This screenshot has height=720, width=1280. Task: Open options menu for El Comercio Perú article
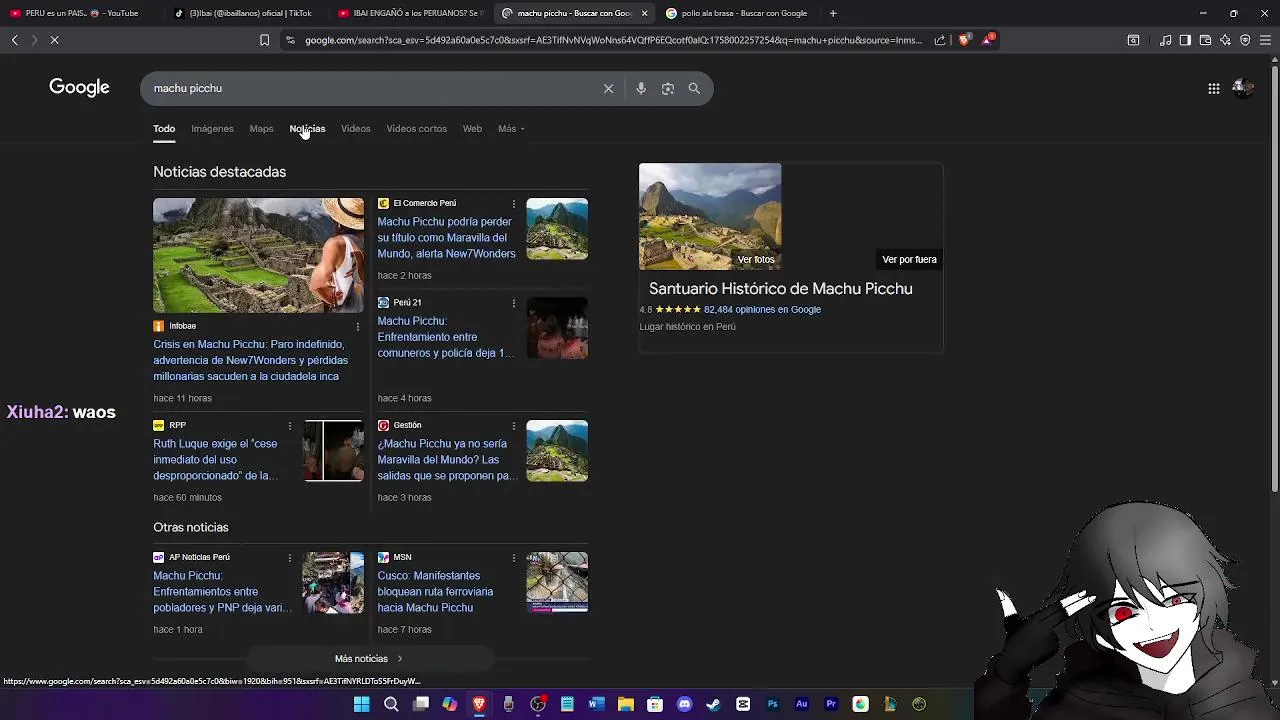point(514,204)
